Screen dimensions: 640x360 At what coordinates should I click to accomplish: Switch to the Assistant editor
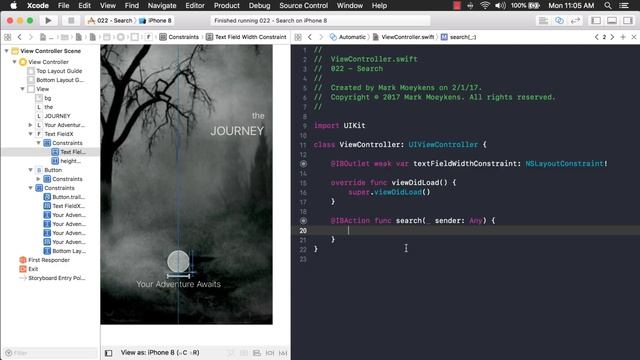(559, 20)
